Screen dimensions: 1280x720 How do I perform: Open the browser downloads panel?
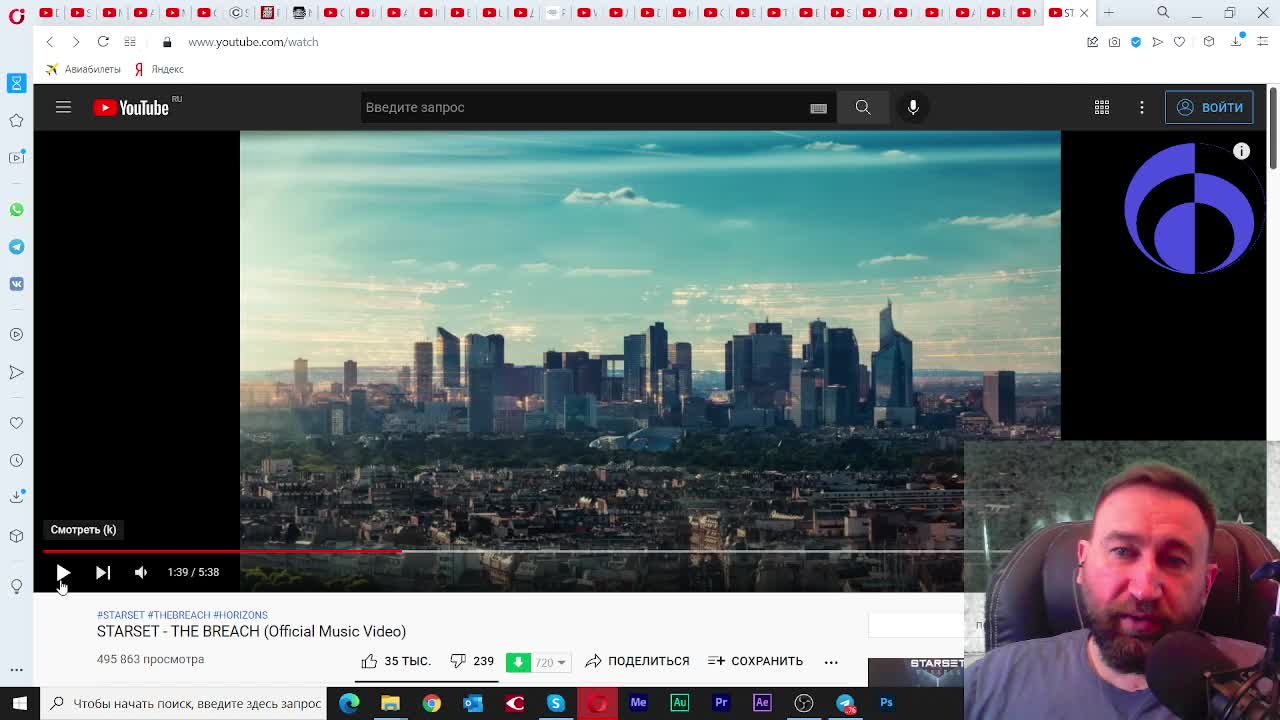pyautogui.click(x=1237, y=41)
